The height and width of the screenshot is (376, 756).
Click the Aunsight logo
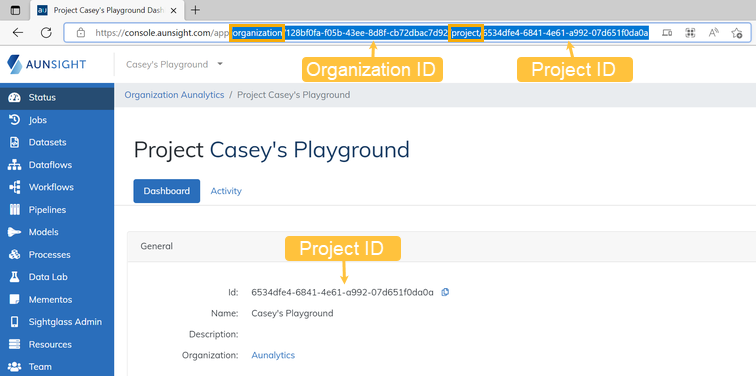47,64
